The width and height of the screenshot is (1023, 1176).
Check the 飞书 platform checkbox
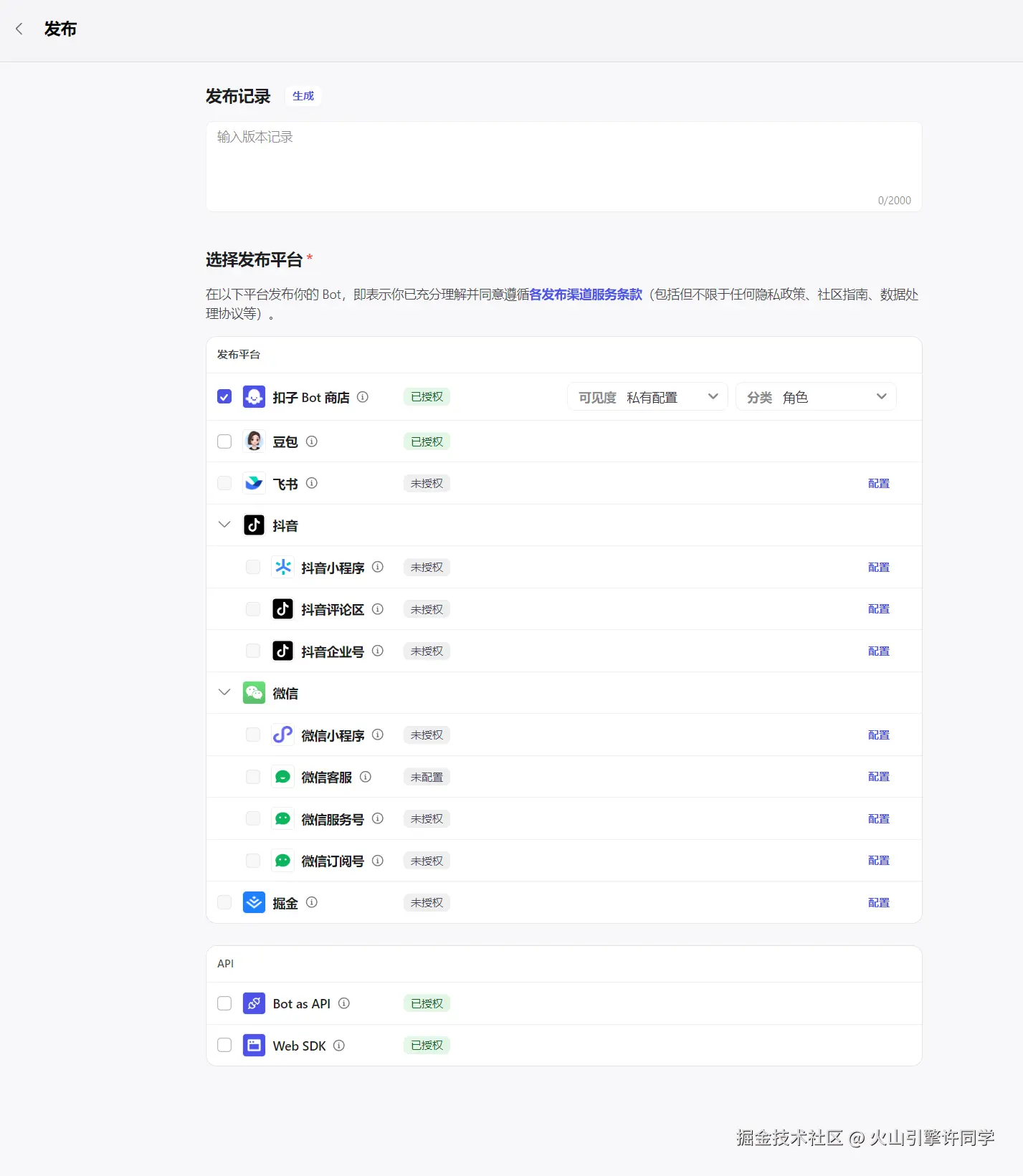[x=224, y=484]
